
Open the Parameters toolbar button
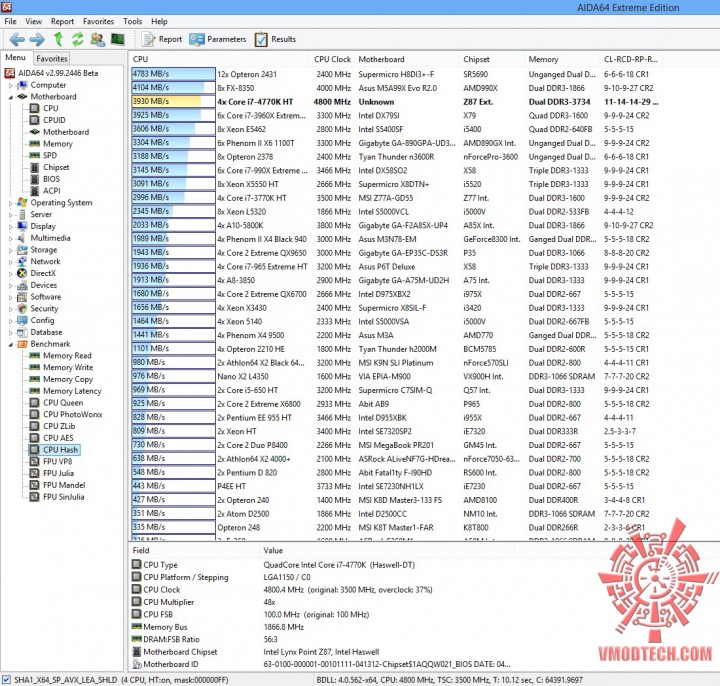coord(218,39)
